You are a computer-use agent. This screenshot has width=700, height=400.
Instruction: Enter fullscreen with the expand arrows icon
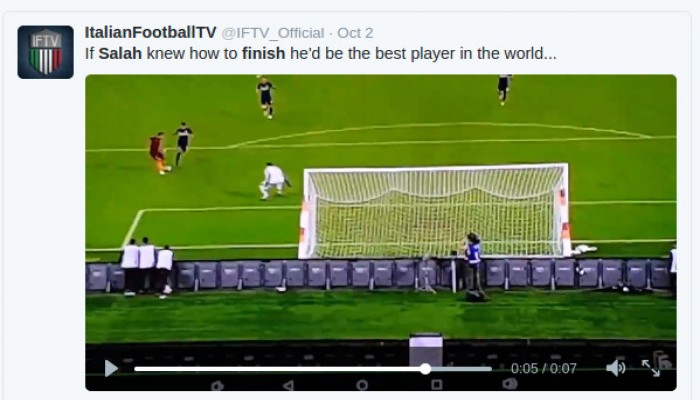650,368
